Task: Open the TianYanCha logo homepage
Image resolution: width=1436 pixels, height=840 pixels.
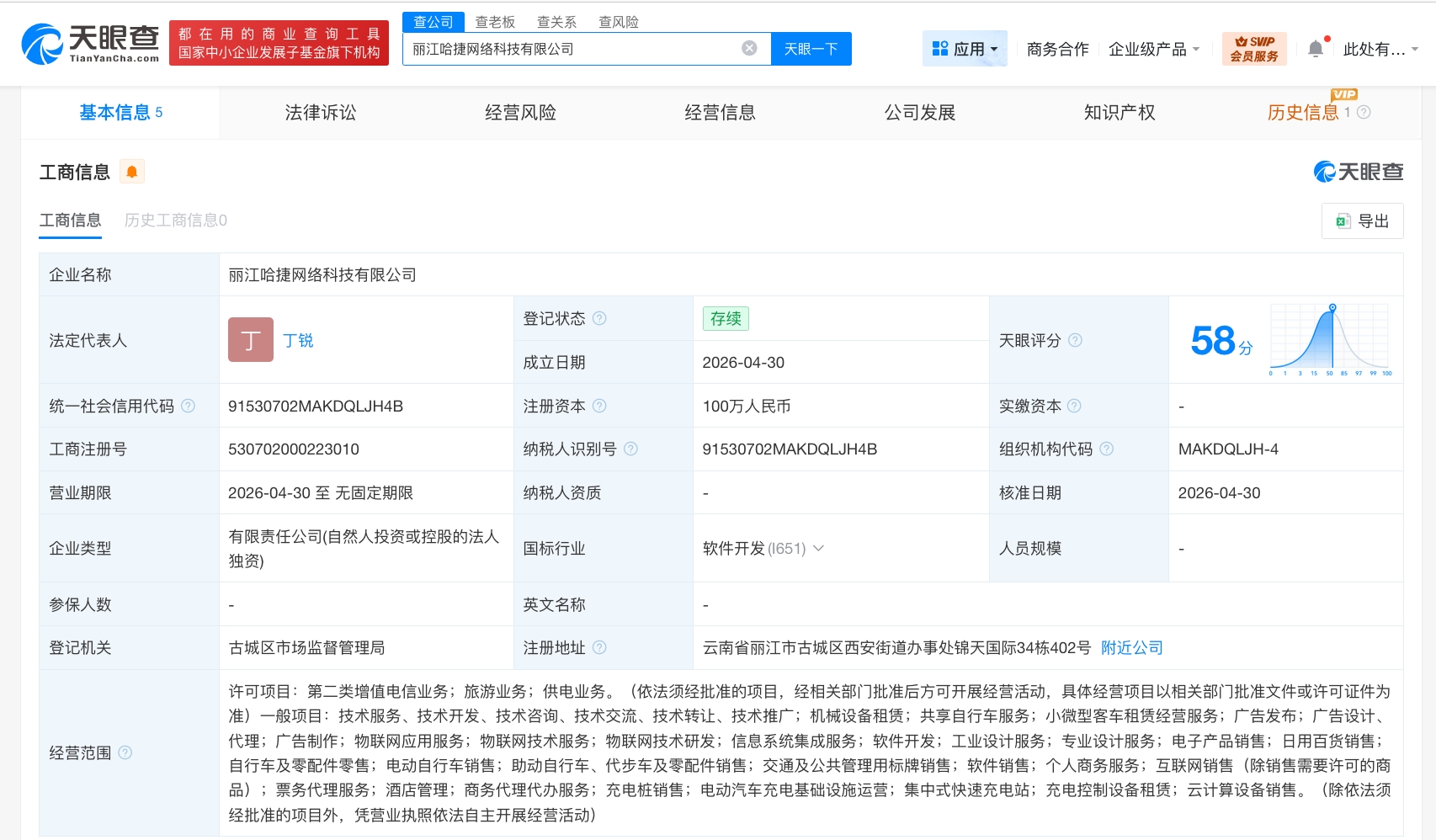Action: coord(90,43)
